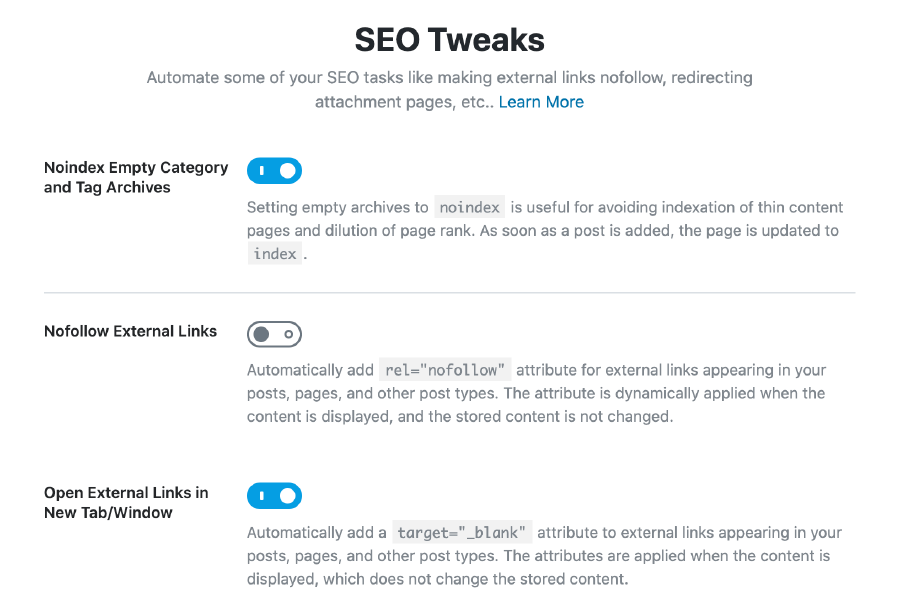900x610 pixels.
Task: Click the SEO Tweaks page heading
Action: pyautogui.click(x=449, y=40)
